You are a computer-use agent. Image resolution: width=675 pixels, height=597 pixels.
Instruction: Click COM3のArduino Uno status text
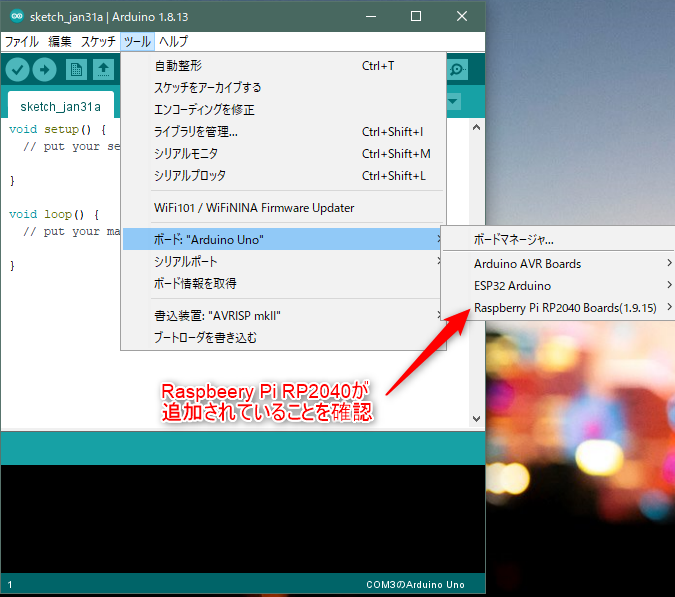point(415,585)
